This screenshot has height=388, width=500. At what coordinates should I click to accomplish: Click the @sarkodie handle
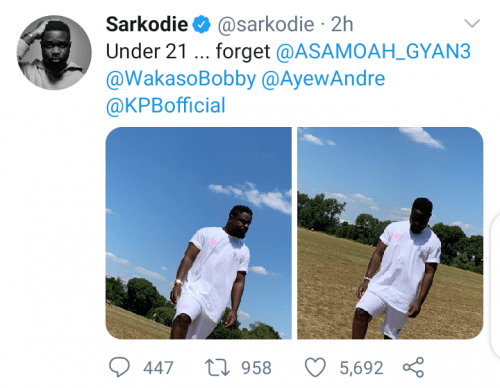(x=266, y=24)
